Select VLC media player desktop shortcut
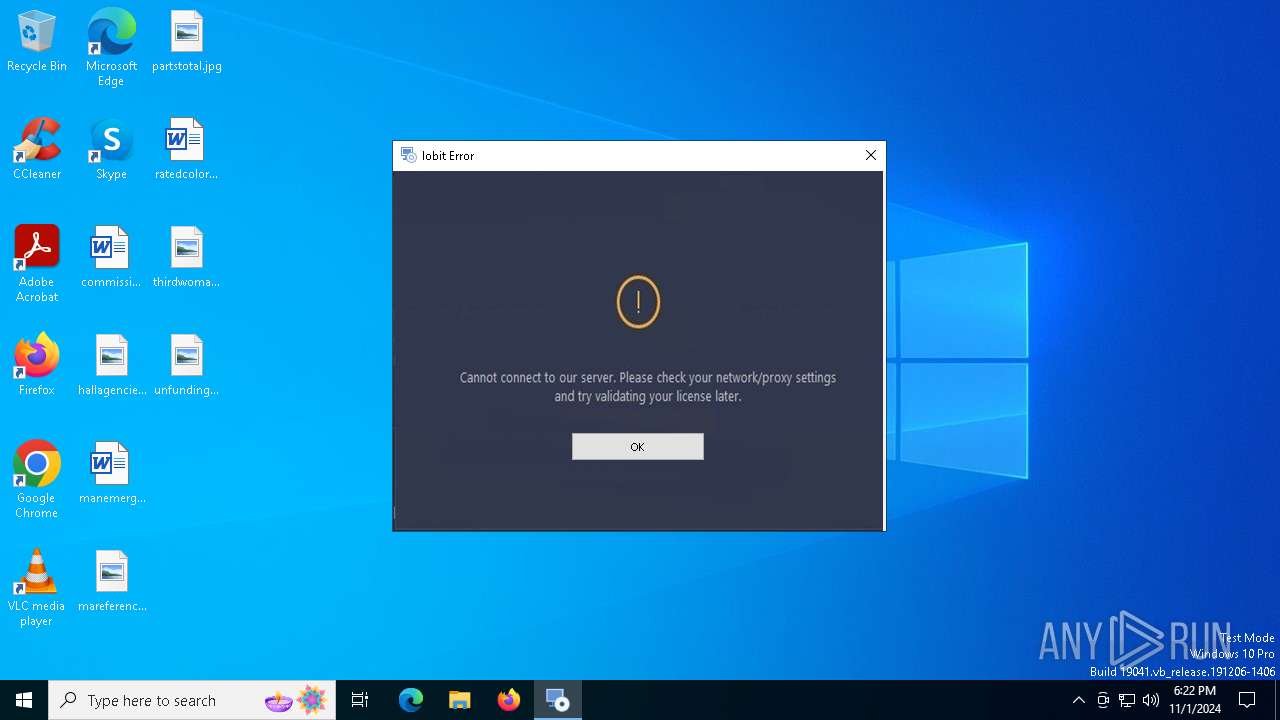Screen dimensions: 1280x720 tap(37, 588)
